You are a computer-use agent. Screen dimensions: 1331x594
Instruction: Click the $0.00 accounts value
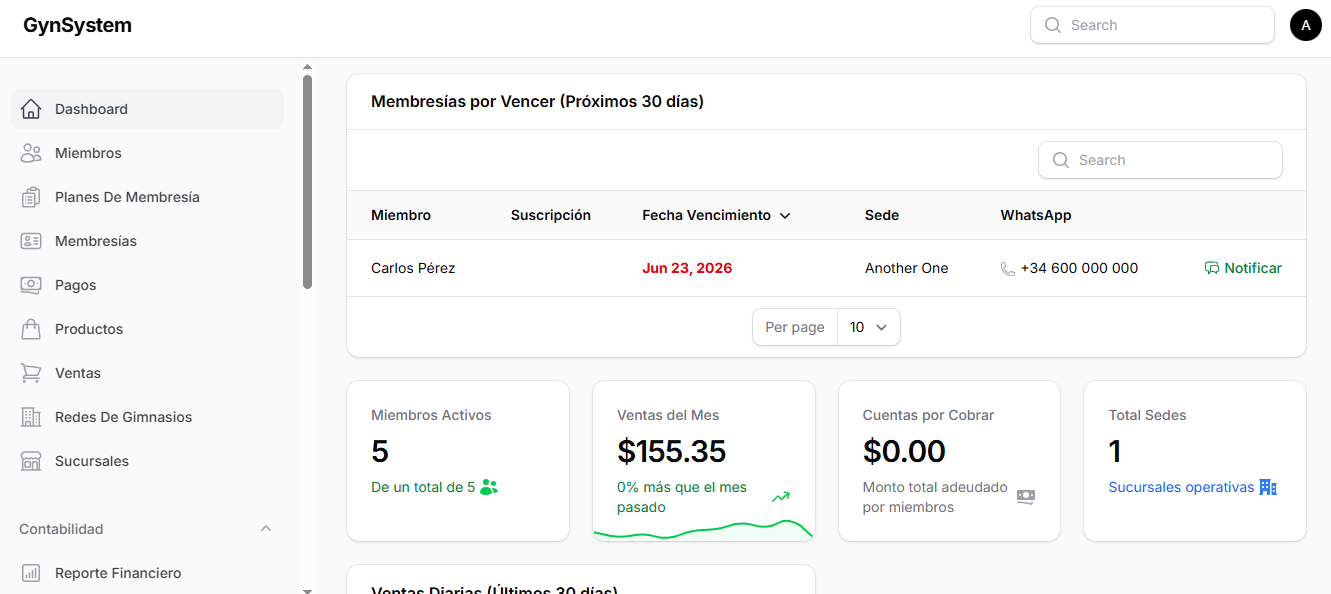point(904,451)
